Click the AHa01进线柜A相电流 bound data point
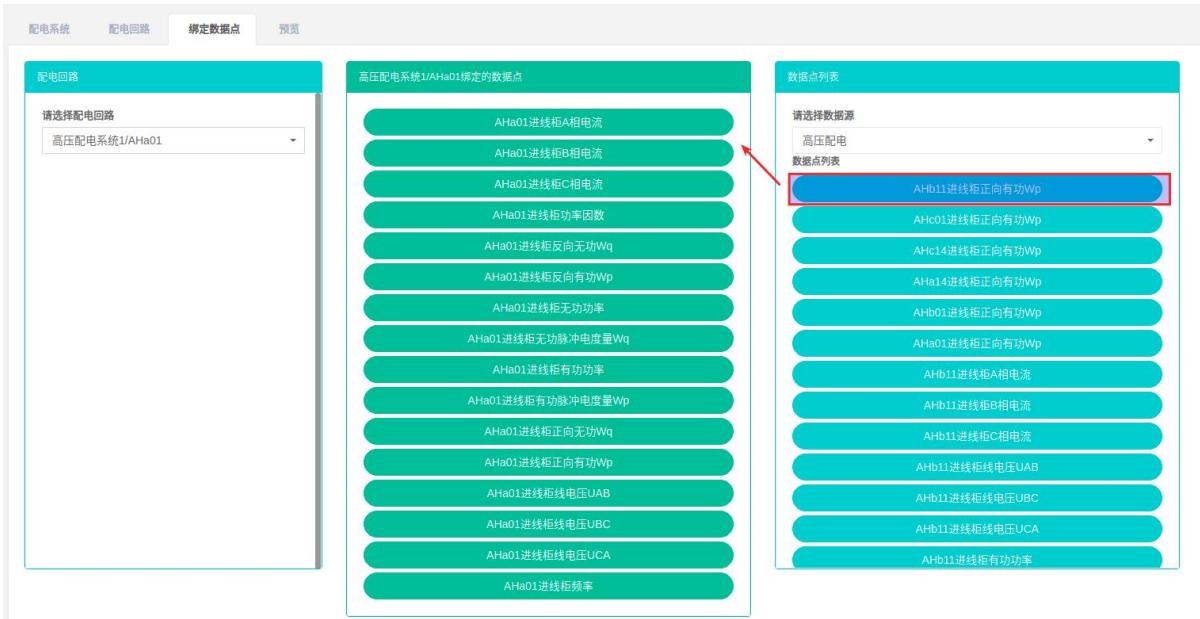 548,122
